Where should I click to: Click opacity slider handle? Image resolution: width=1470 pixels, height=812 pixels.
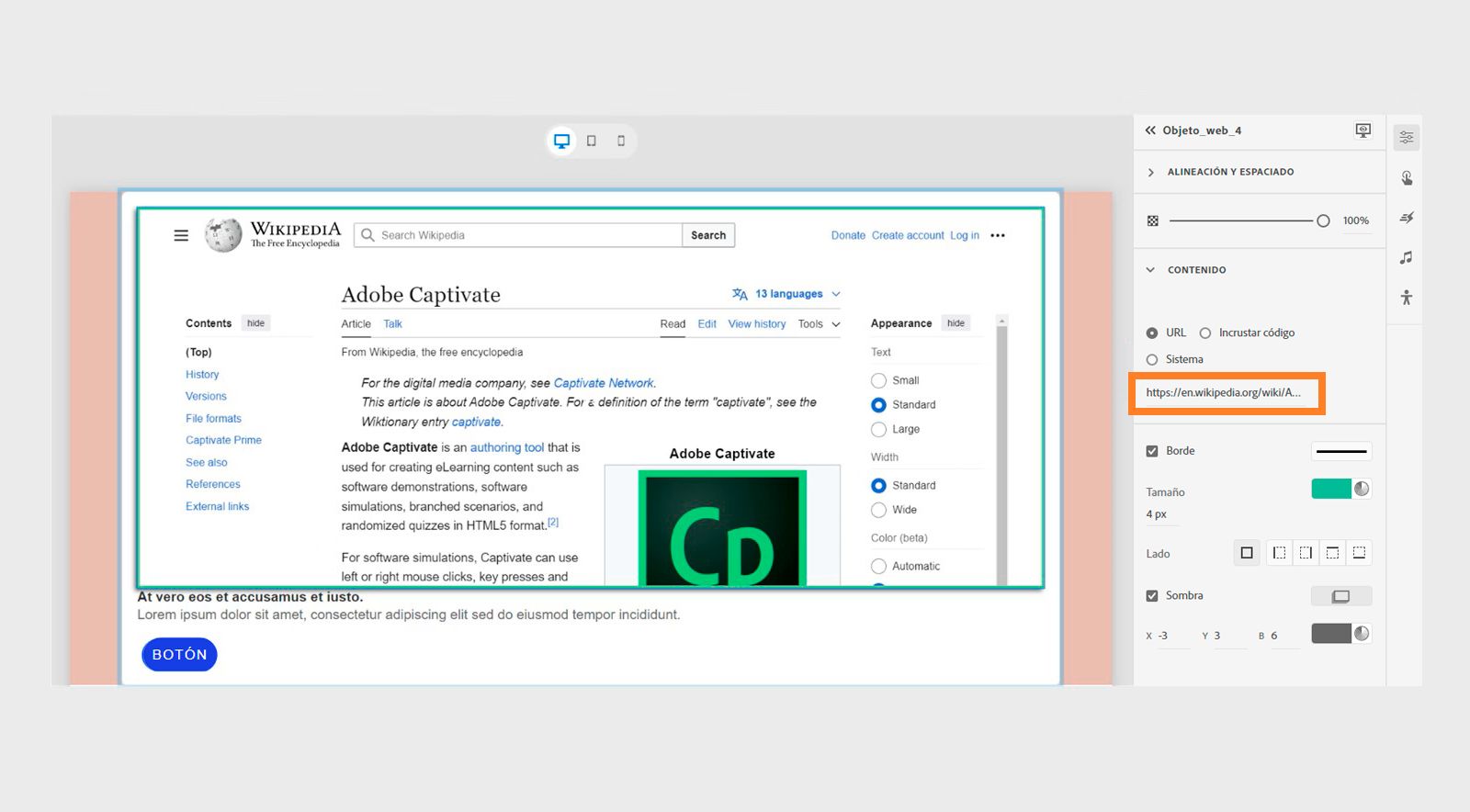pyautogui.click(x=1323, y=220)
